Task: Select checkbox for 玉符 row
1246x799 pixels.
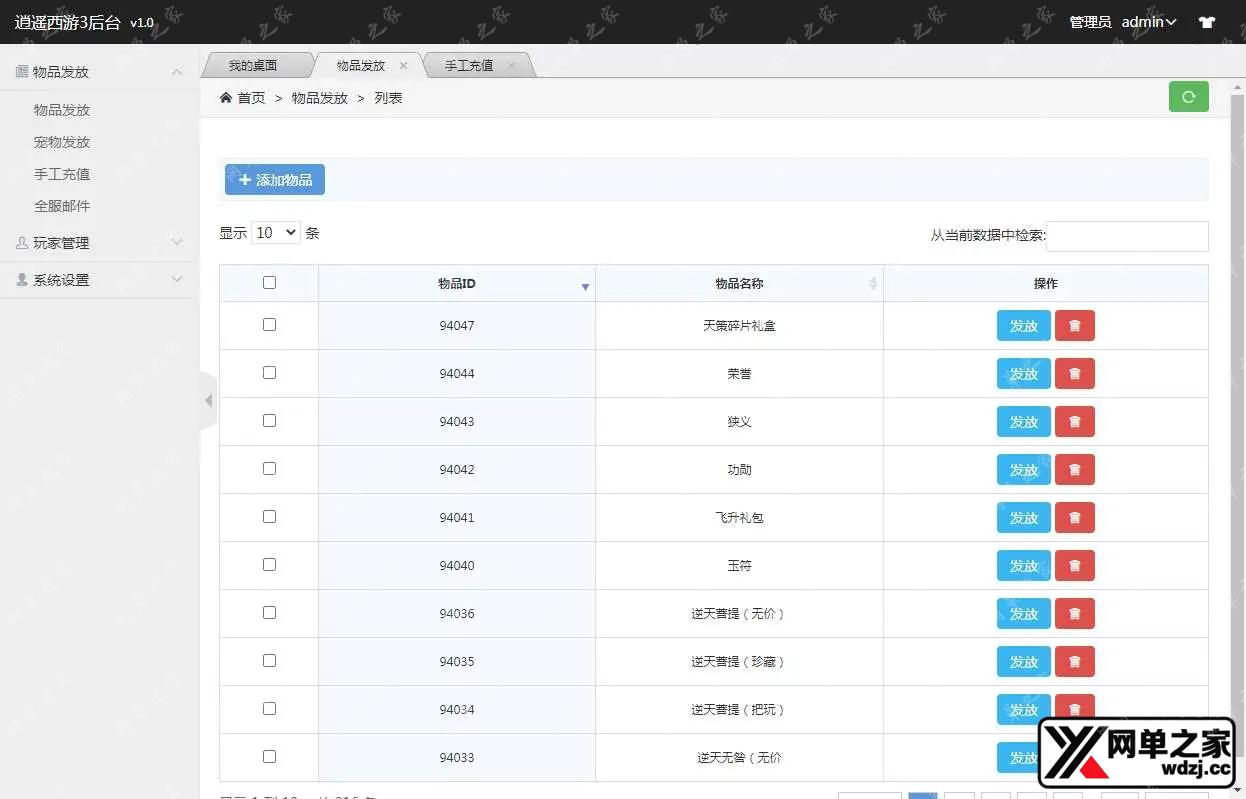Action: point(269,565)
